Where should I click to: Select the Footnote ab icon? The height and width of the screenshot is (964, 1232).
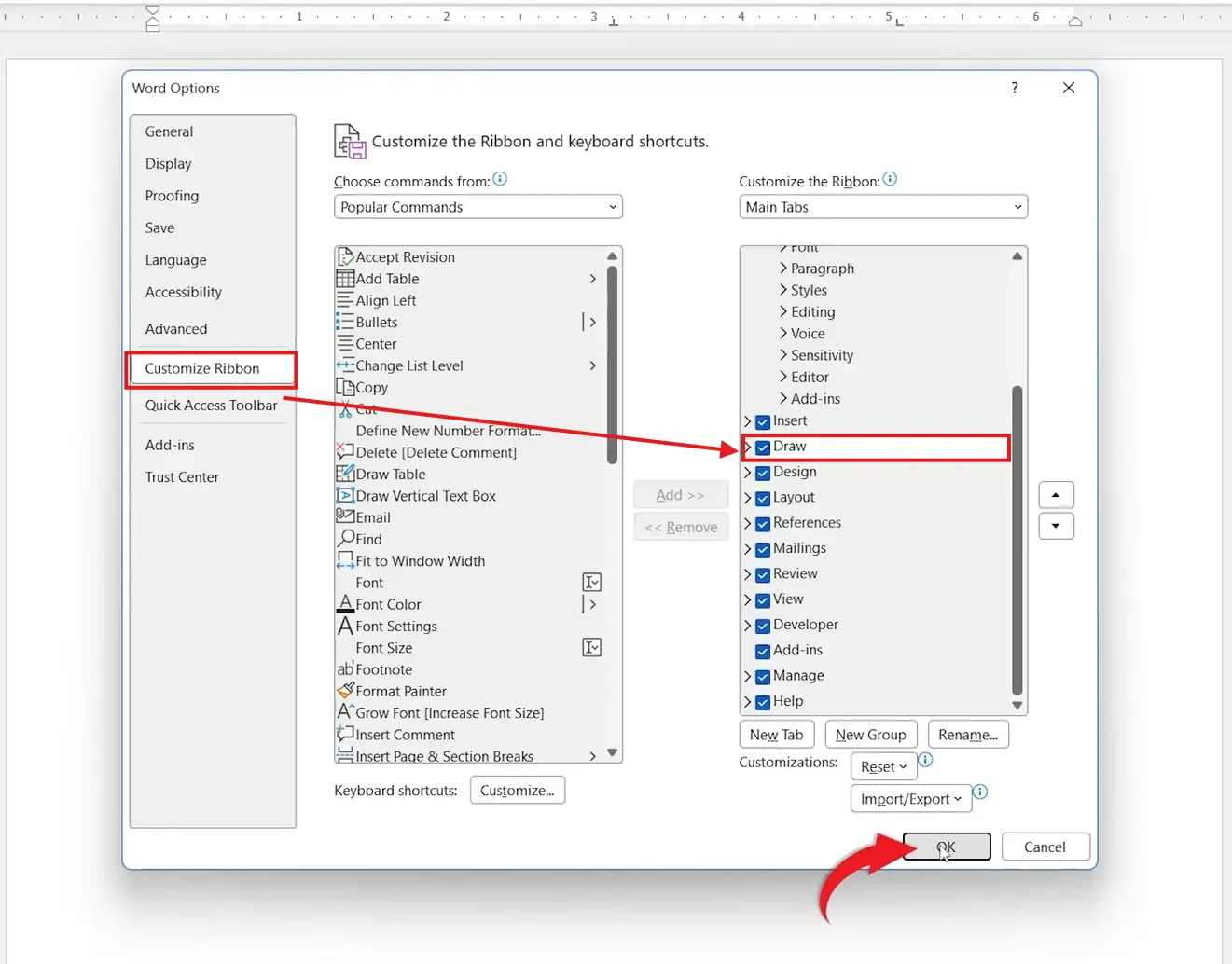(345, 669)
